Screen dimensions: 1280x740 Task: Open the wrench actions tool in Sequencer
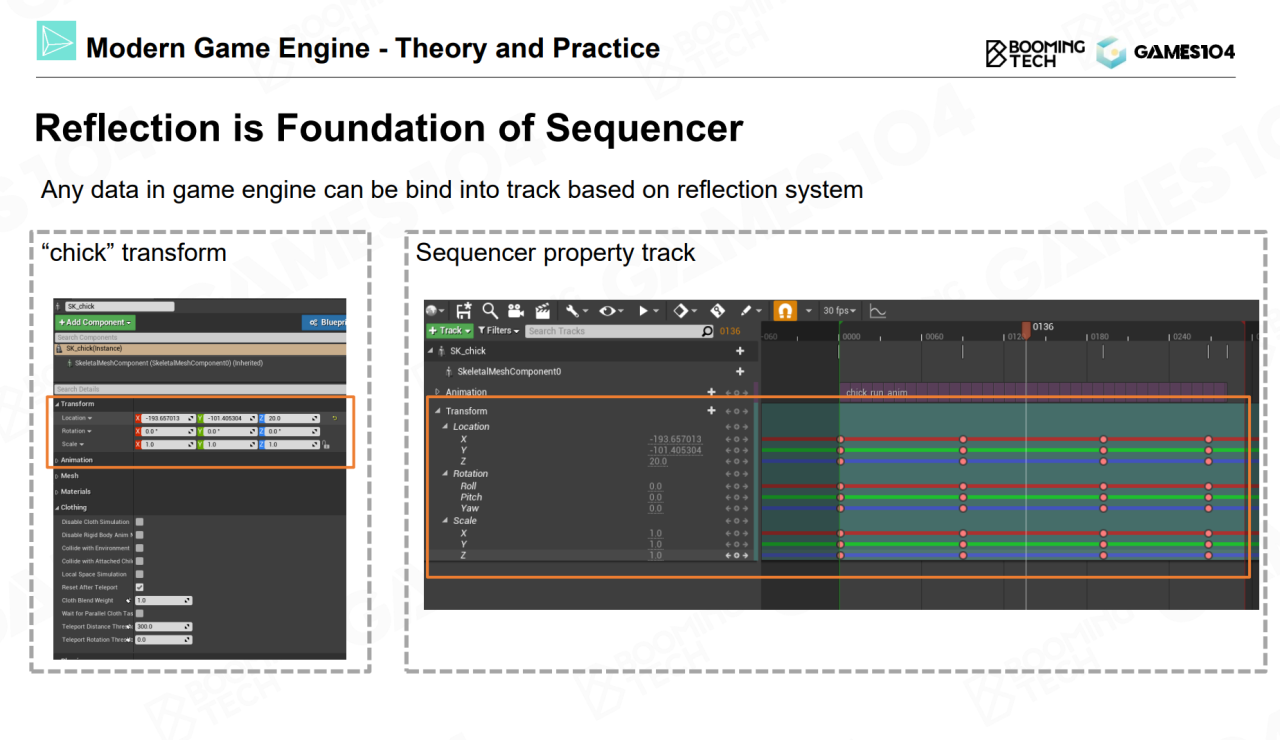575,311
